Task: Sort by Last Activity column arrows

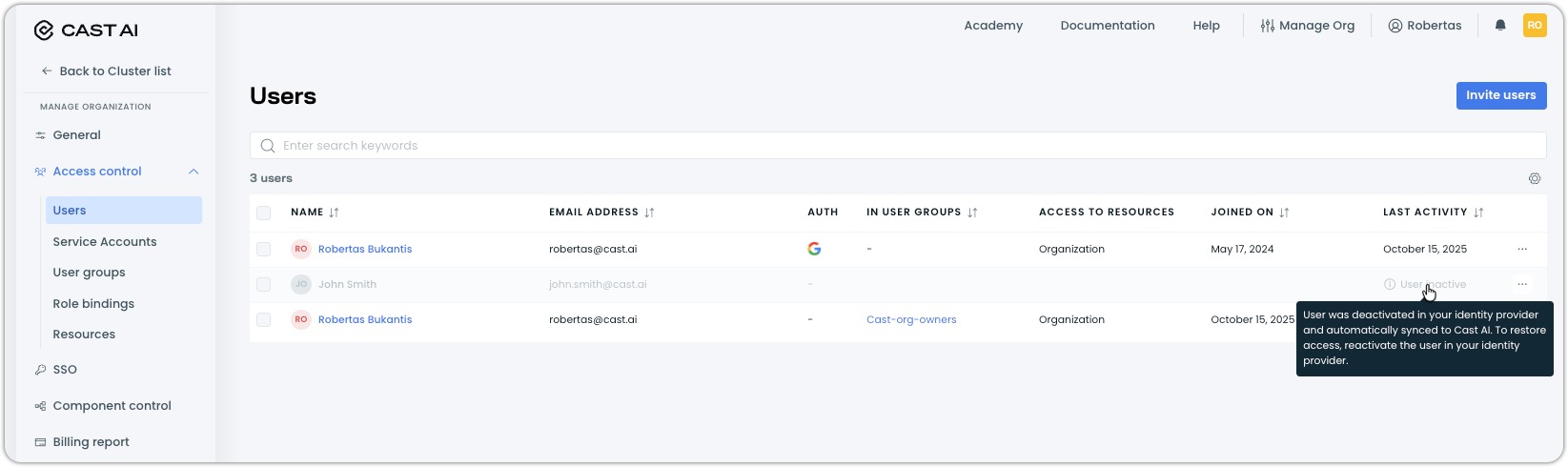Action: 1478,213
